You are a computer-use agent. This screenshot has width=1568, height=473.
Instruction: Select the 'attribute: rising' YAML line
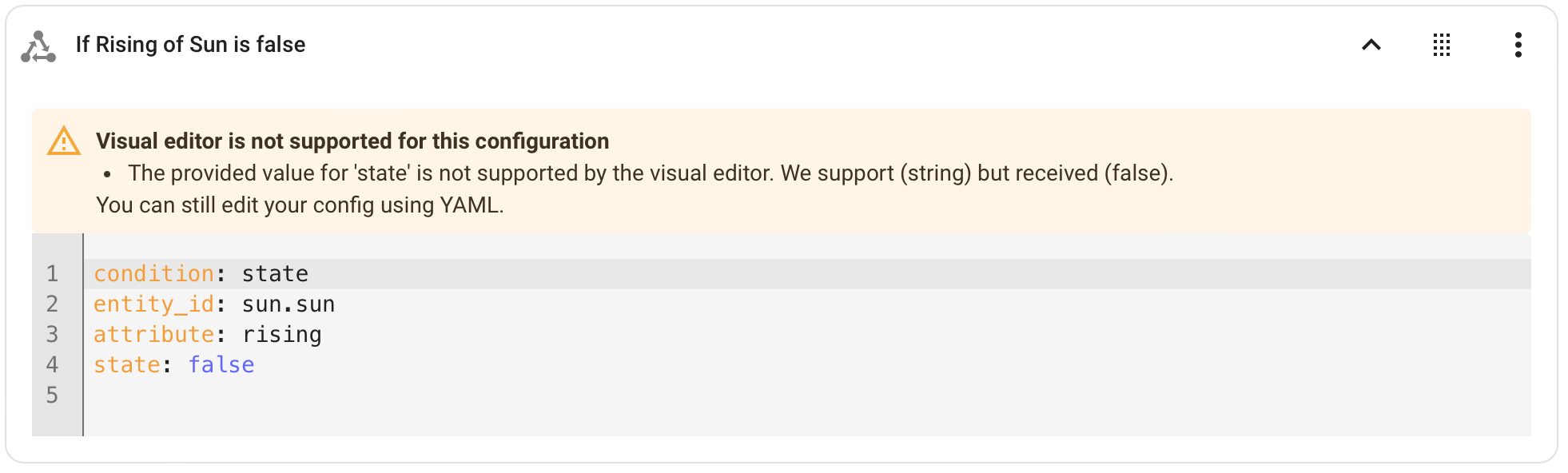[x=207, y=334]
